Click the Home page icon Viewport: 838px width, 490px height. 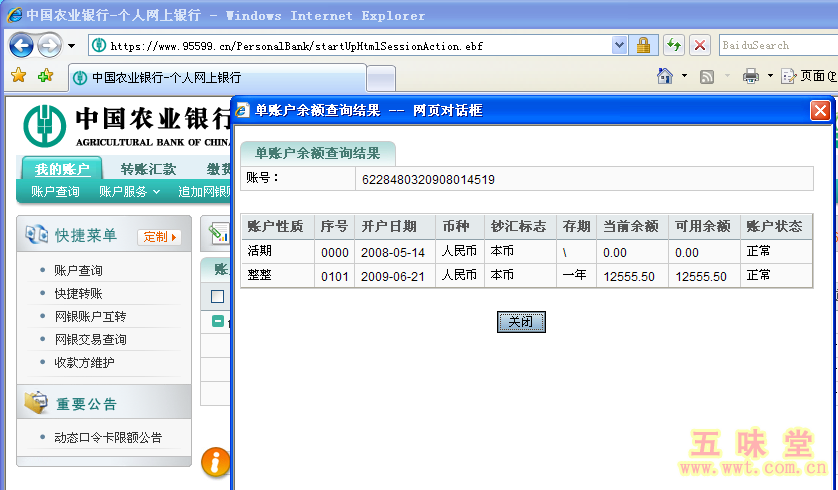665,76
